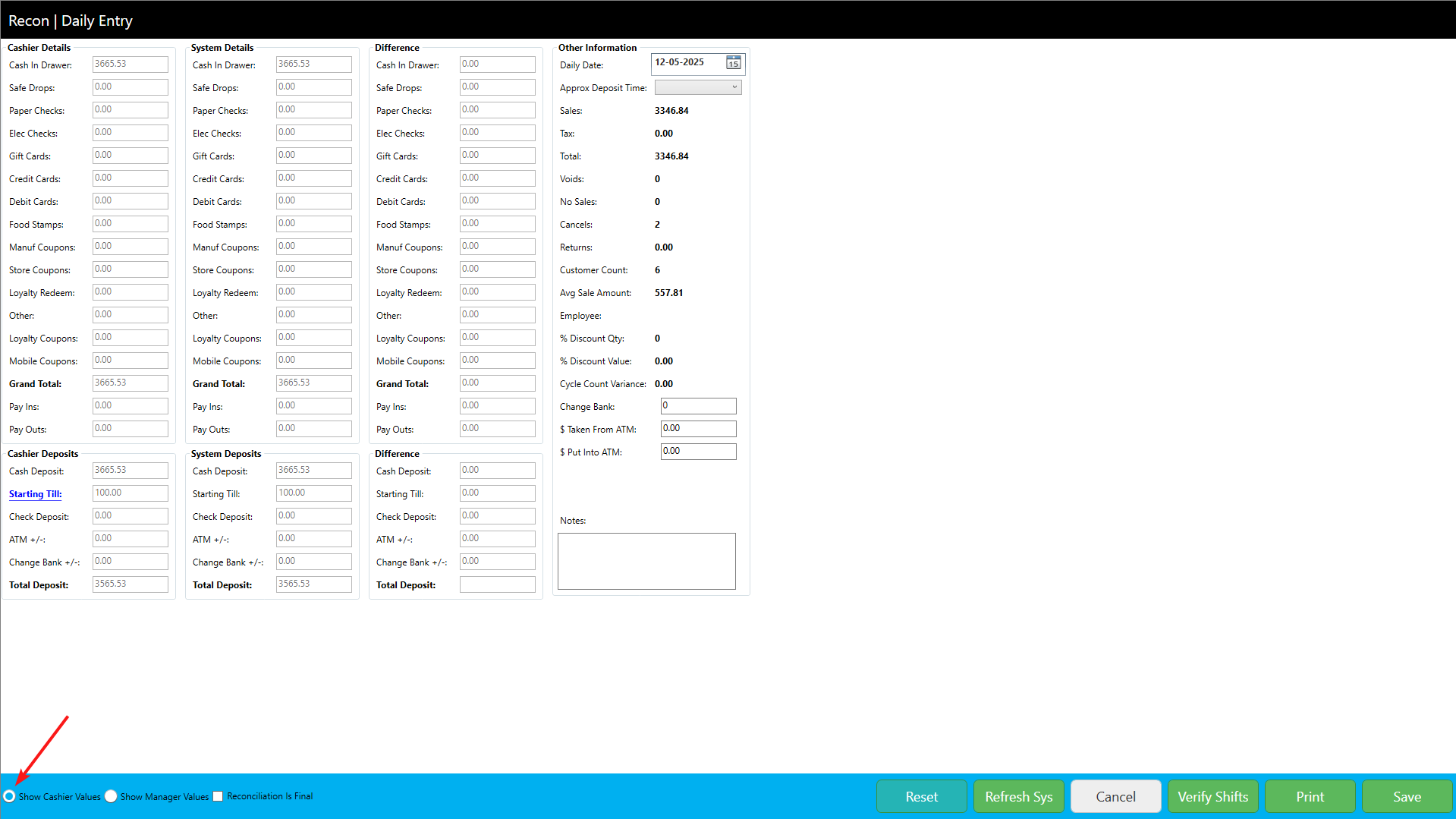
Task: Click the Cancel button
Action: pos(1115,796)
